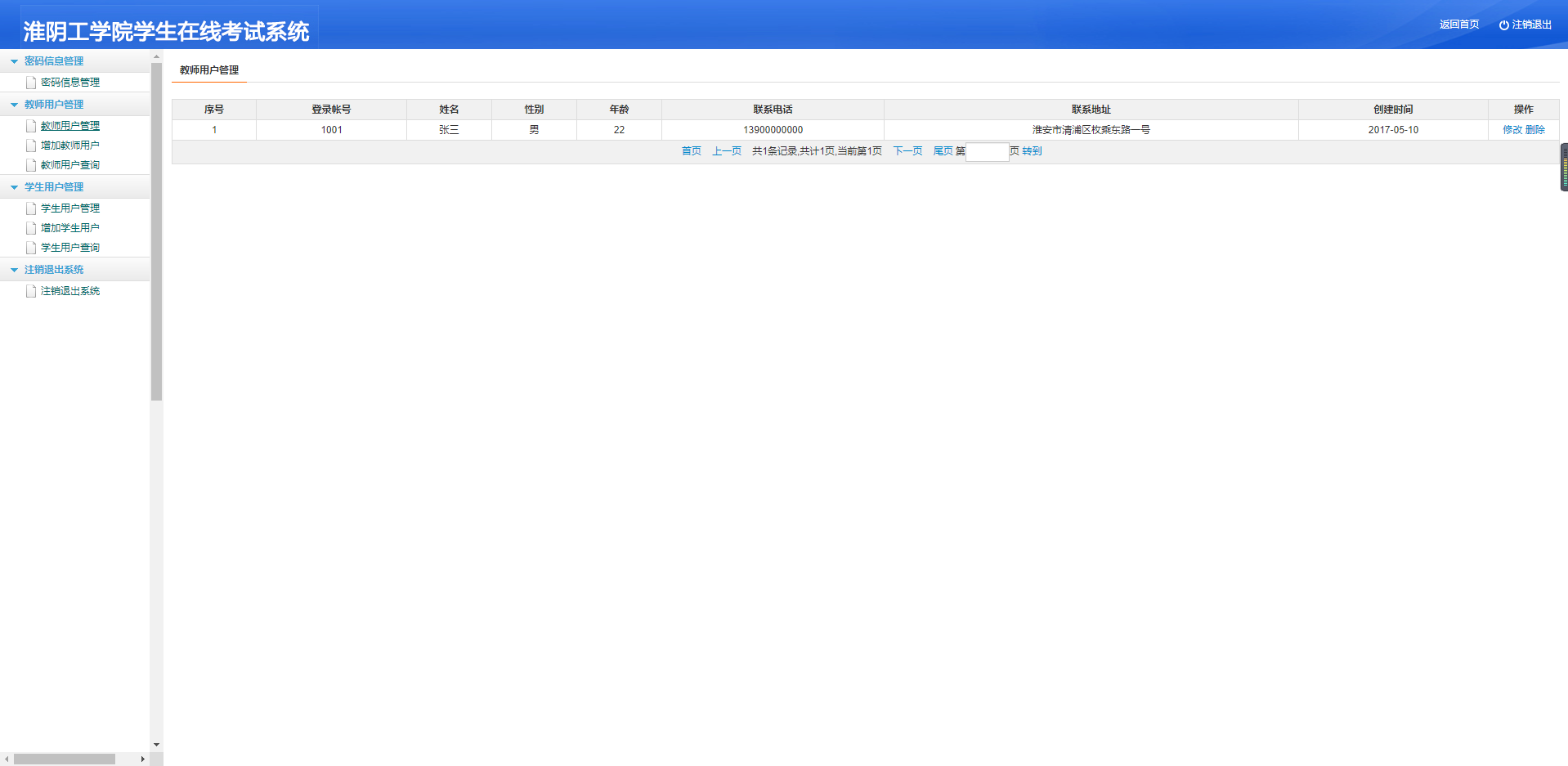This screenshot has height=766, width=1568.
Task: Click the page icon beside 教师用户查询
Action: [x=31, y=165]
